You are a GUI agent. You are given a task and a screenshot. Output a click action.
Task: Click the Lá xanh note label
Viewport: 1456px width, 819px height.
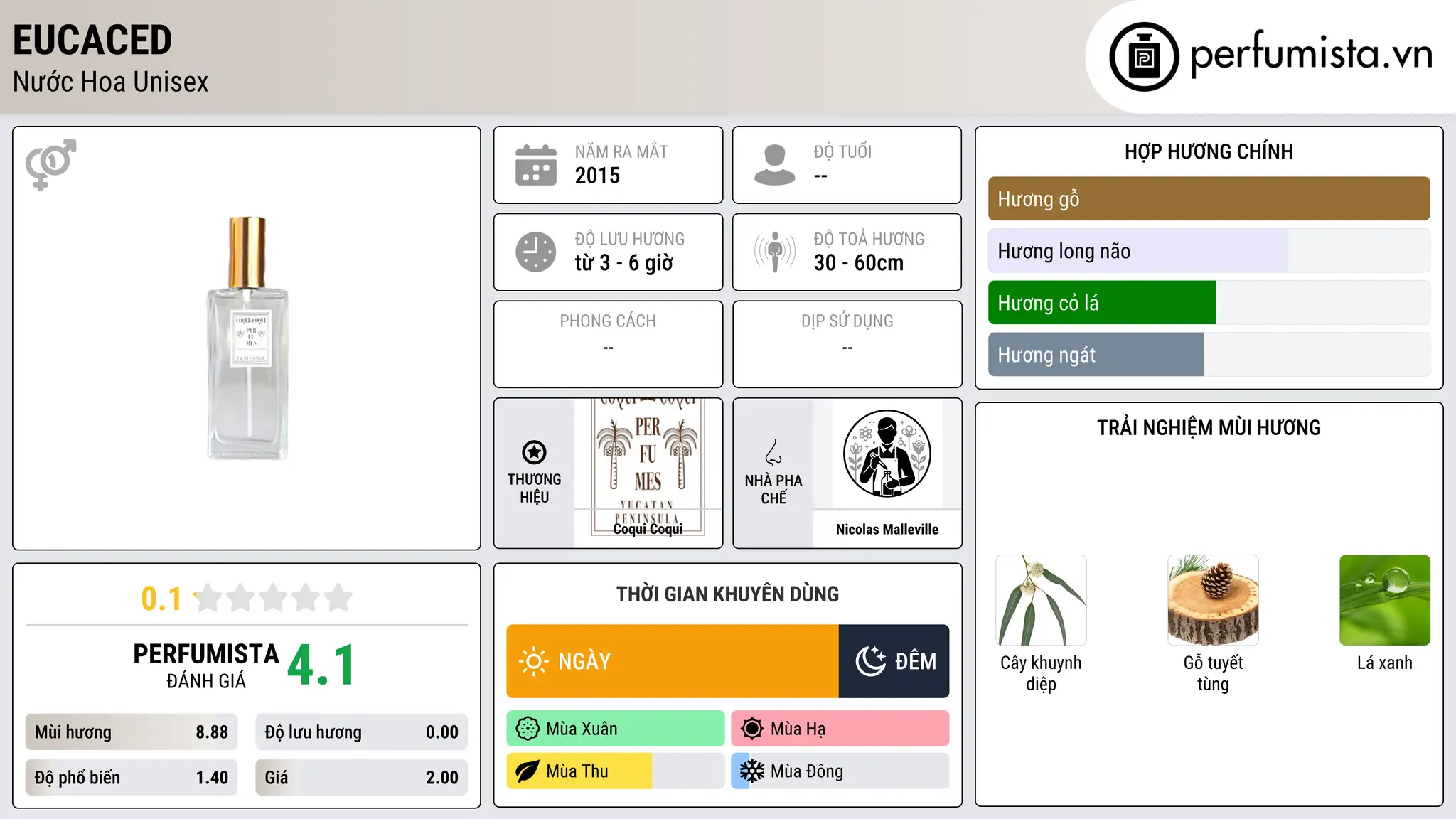point(1385,663)
